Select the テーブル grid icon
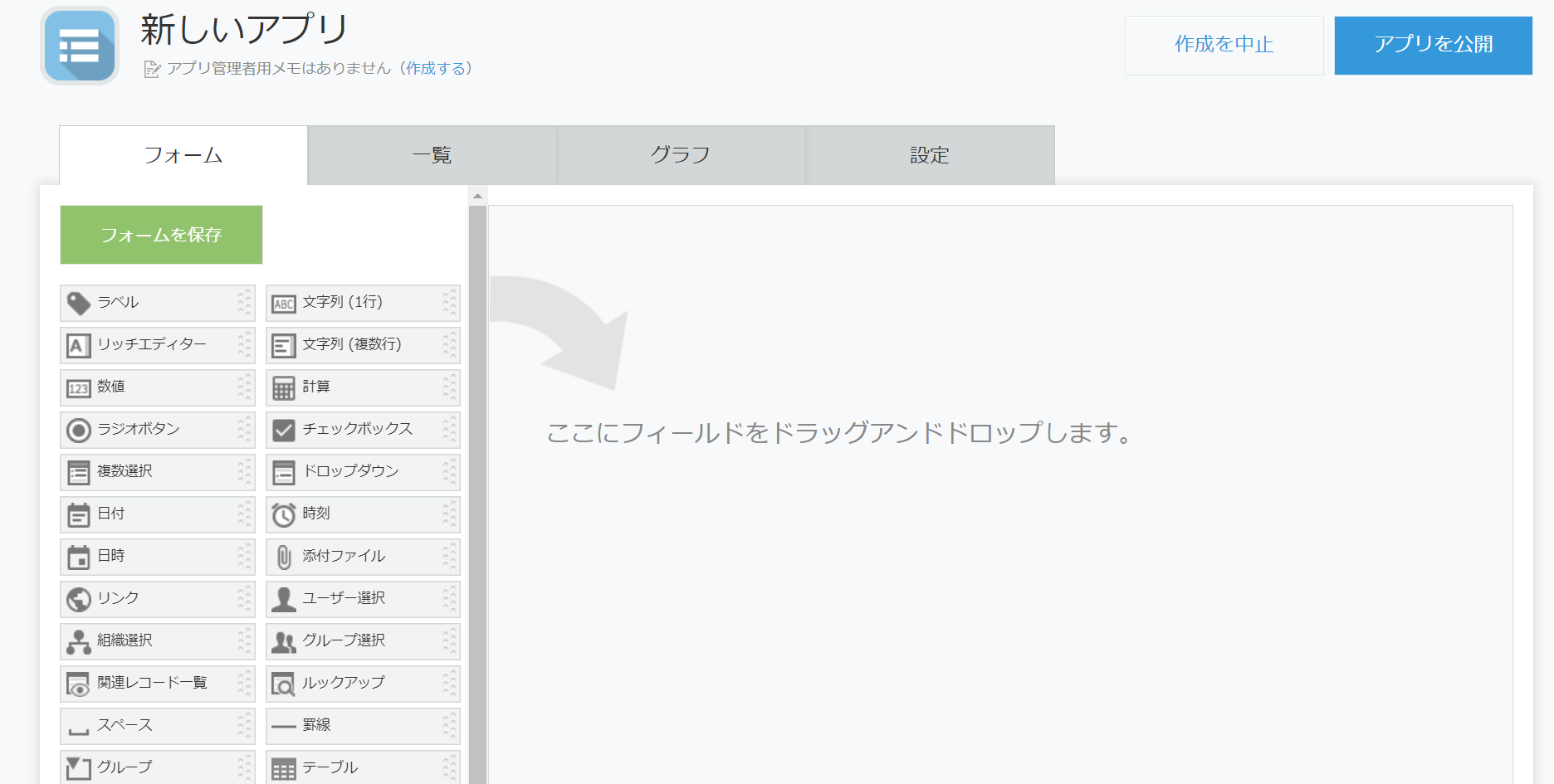 tap(284, 770)
